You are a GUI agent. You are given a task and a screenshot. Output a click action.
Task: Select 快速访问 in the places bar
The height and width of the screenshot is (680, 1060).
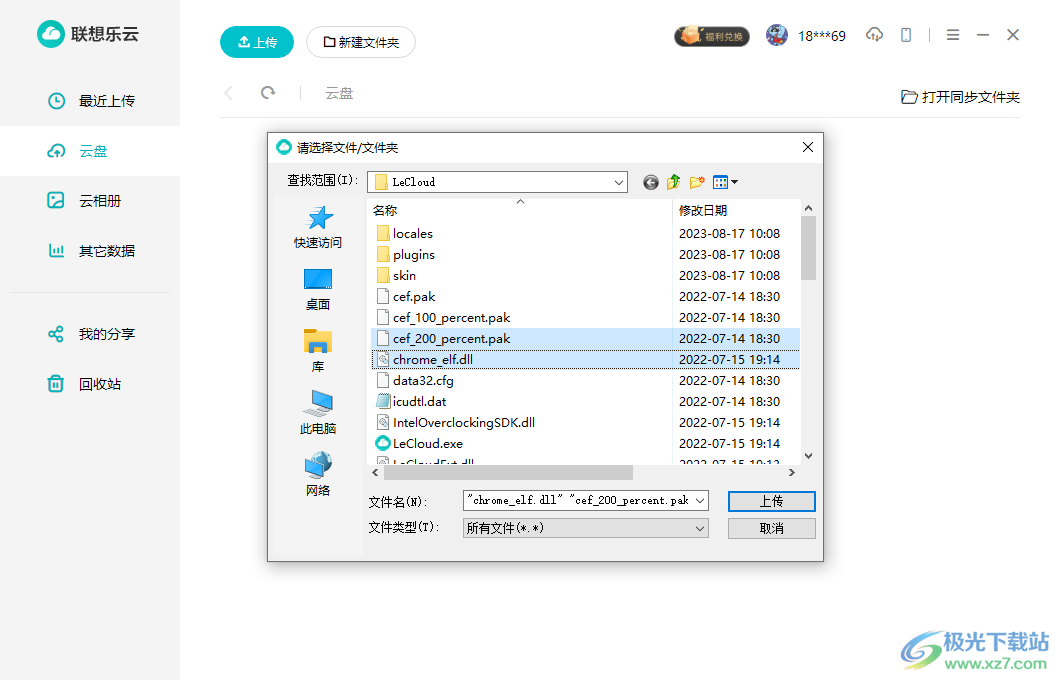318,227
